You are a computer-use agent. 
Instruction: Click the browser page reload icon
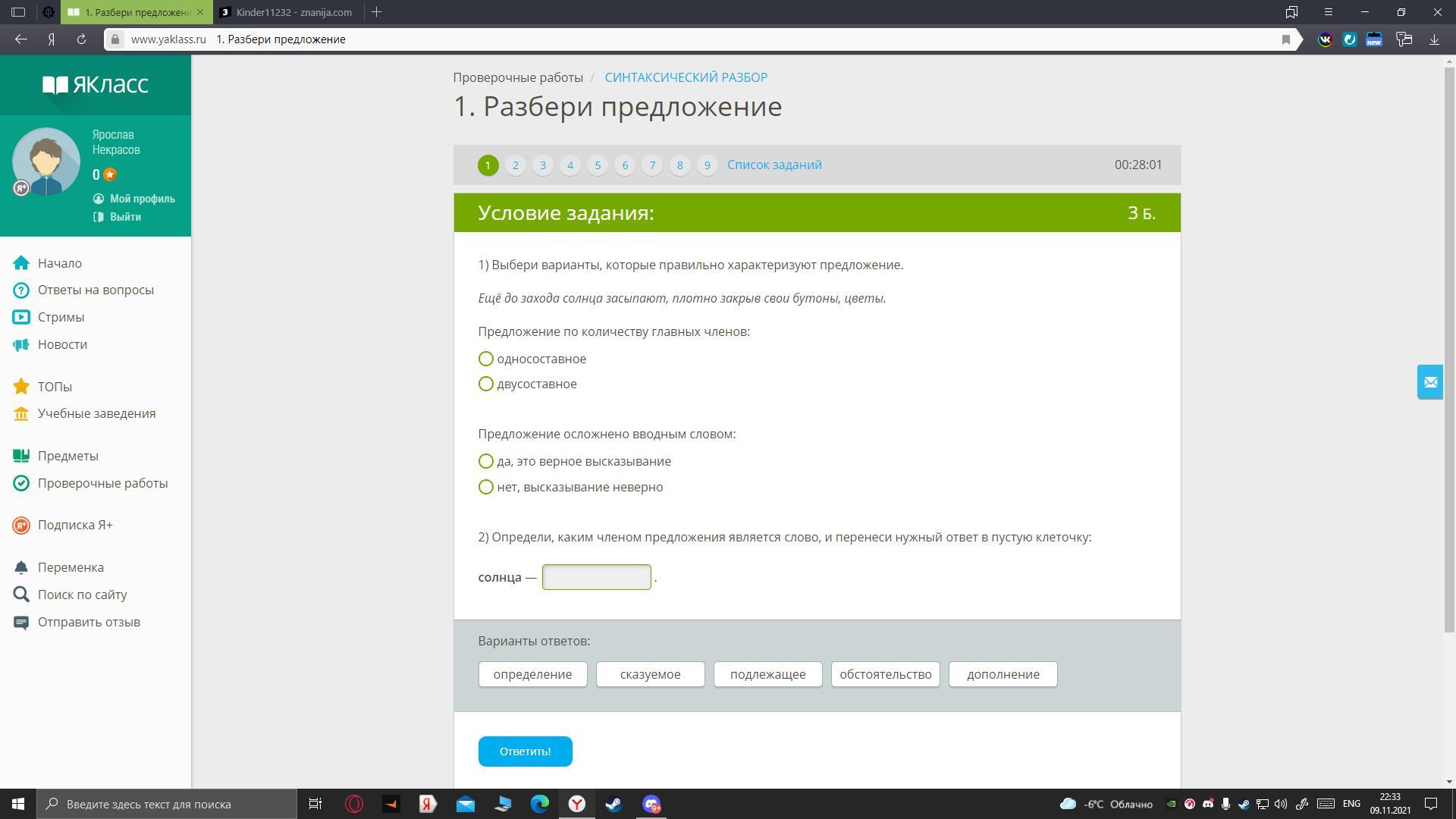81,39
